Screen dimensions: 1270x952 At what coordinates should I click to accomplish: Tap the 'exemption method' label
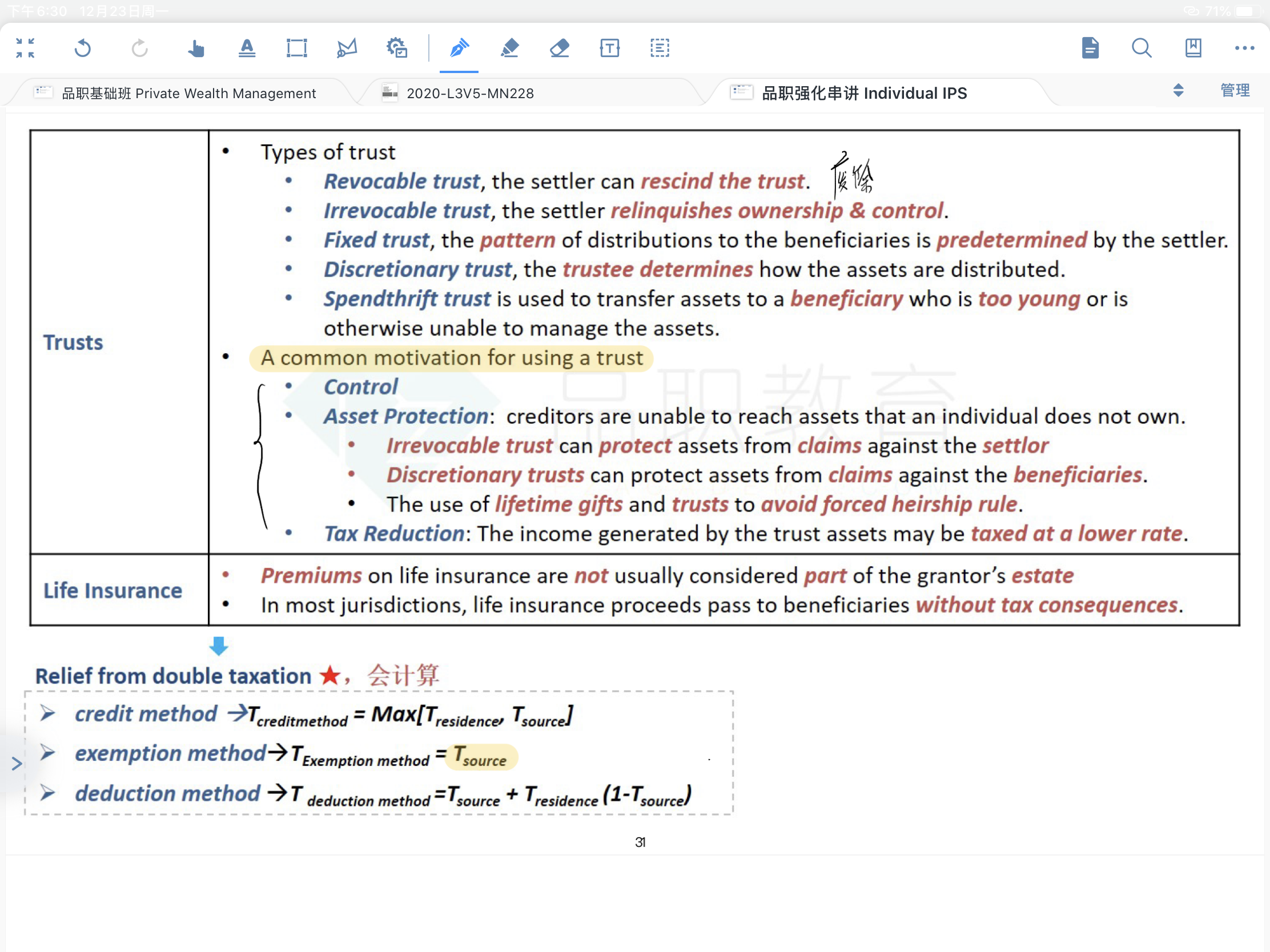(170, 753)
